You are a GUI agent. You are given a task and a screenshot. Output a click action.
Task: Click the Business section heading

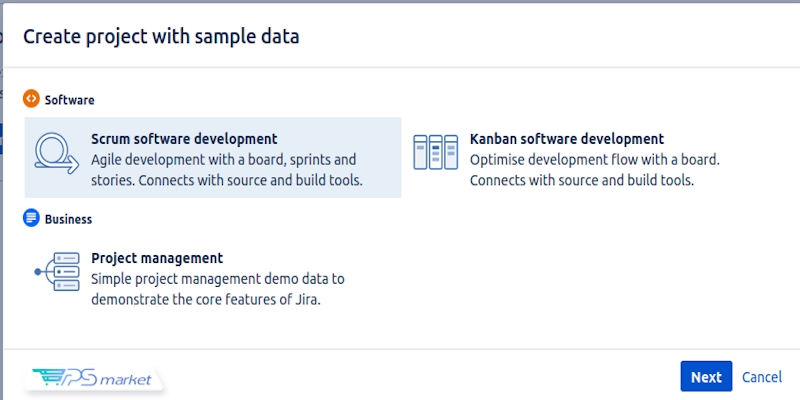(68, 219)
